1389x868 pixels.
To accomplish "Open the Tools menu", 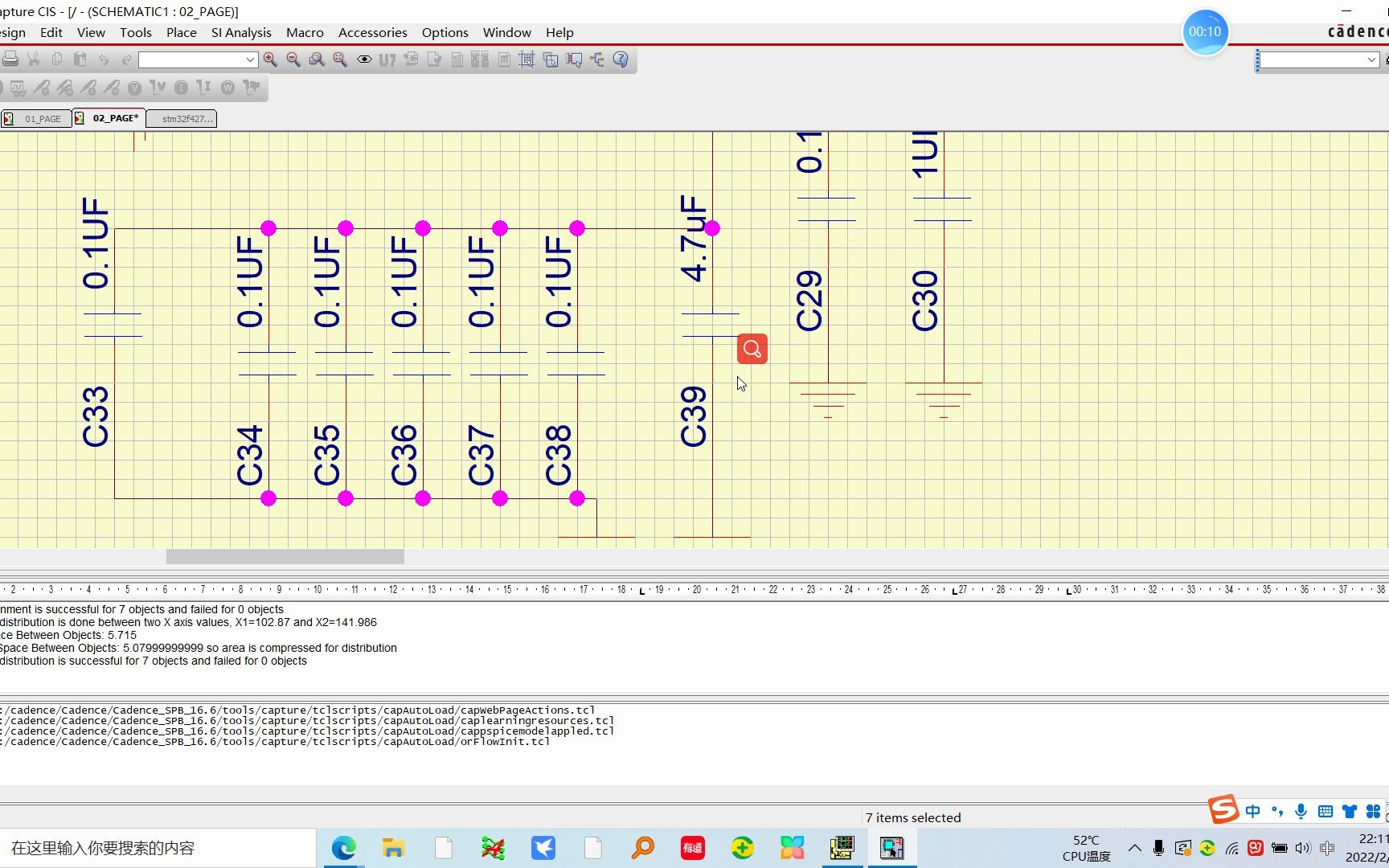I will coord(136,33).
